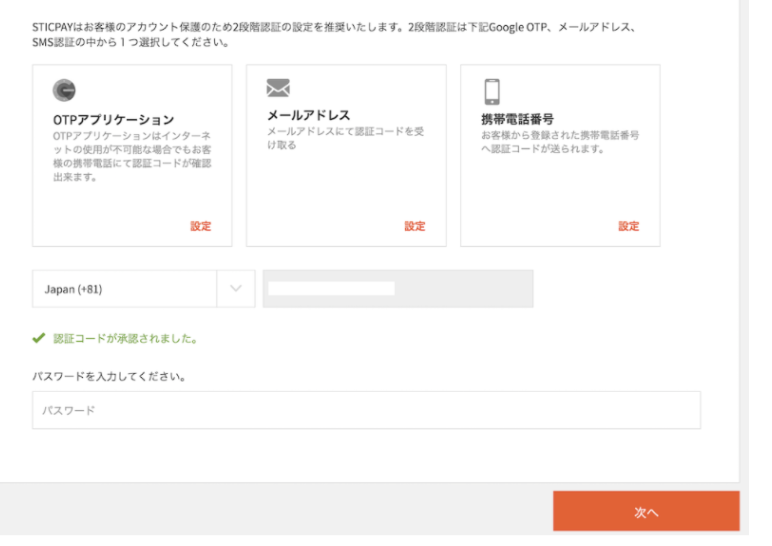Click the お客様から登録された携帯電話番号 description
Screen dimensions: 772x546
click(560, 142)
